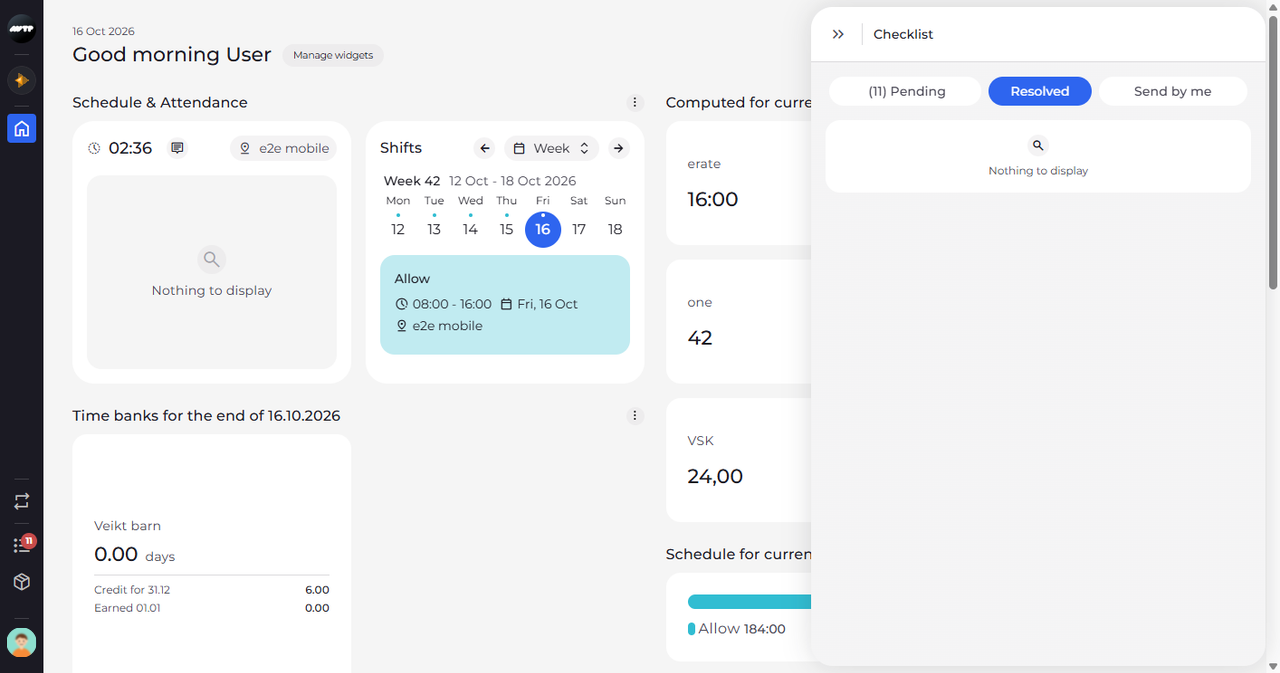
Task: Click the Allow schedule progress bar
Action: tap(749, 601)
